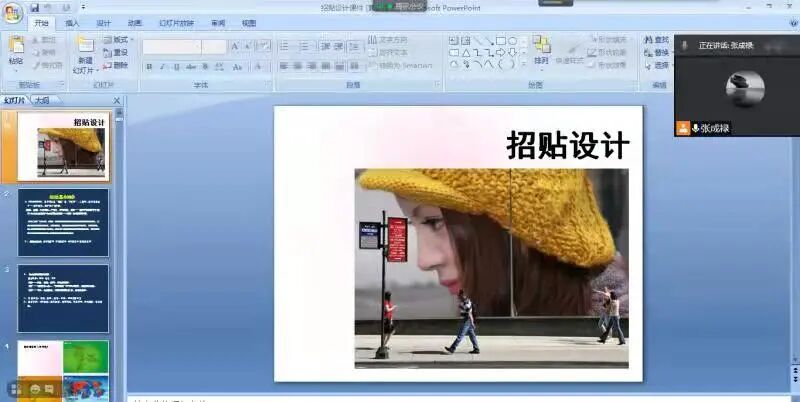This screenshot has width=800, height=402.
Task: Open the font dialog launcher
Action: [269, 85]
